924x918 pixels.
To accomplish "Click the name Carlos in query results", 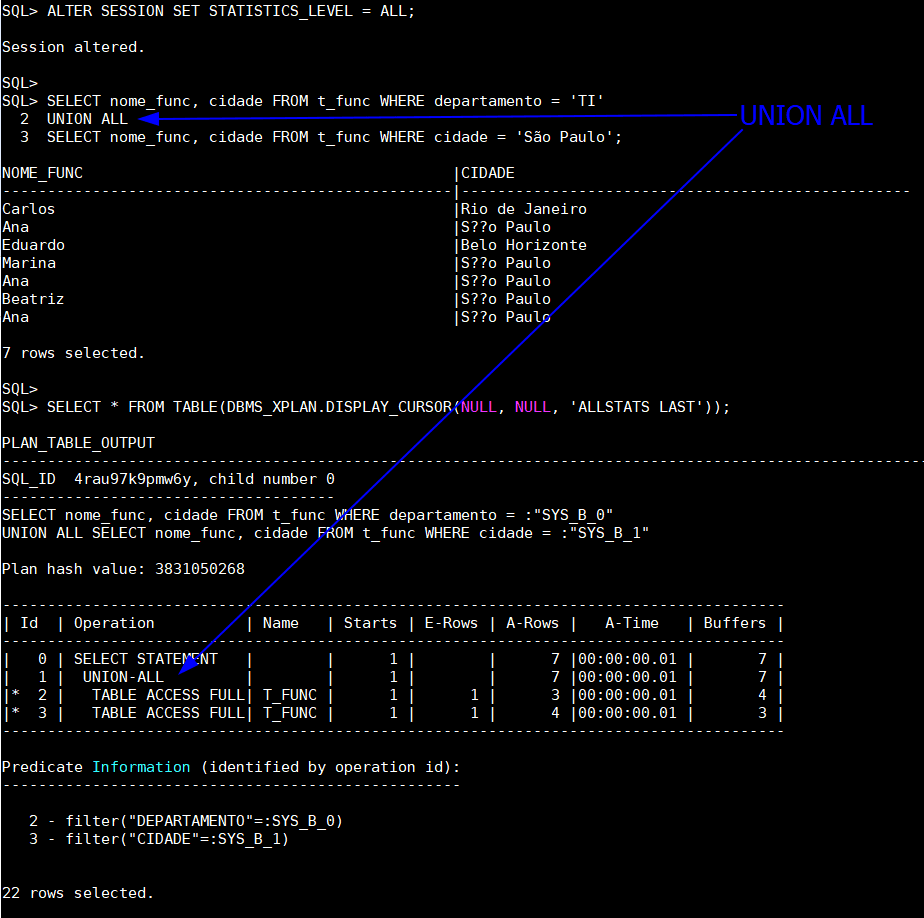I will click(29, 209).
